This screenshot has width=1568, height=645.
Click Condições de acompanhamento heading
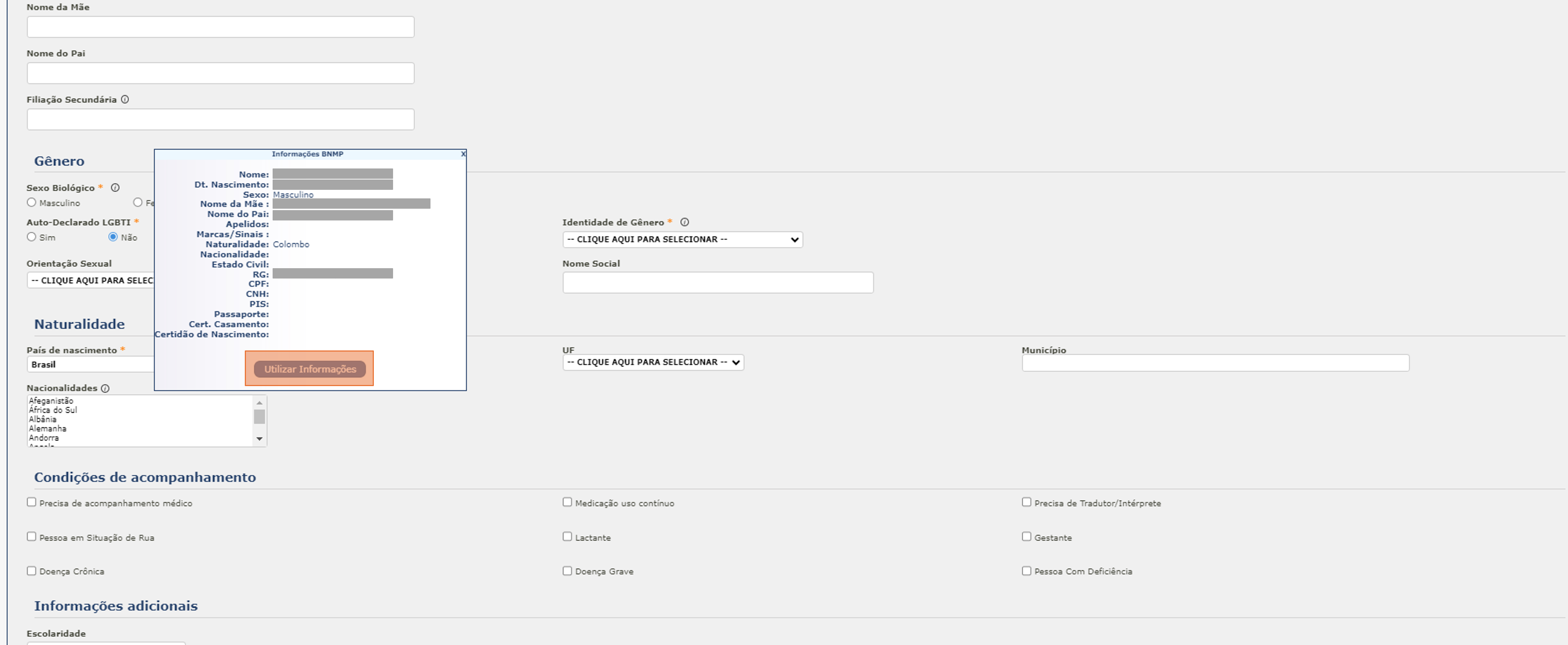pyautogui.click(x=145, y=478)
